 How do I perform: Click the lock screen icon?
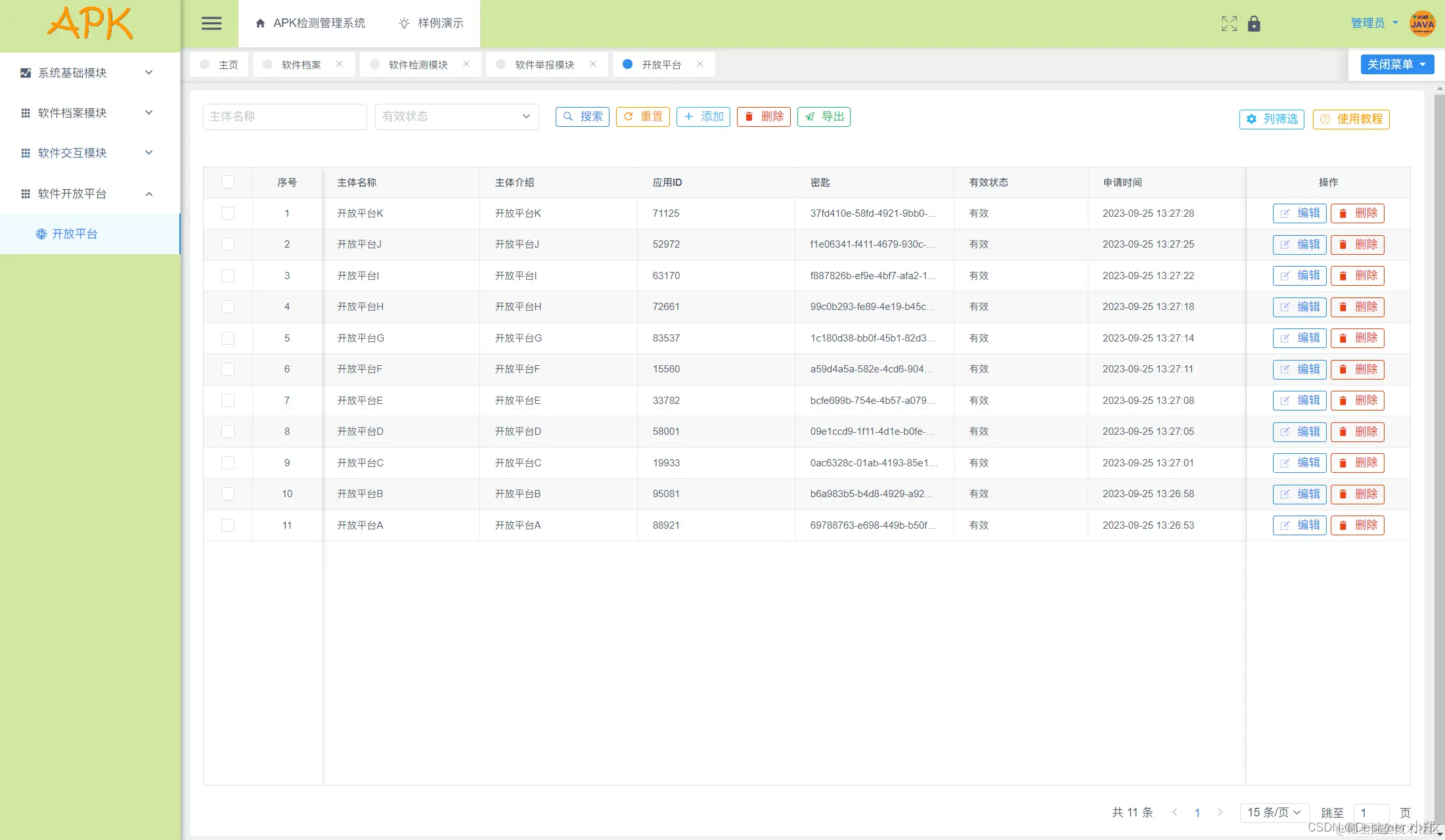point(1254,24)
